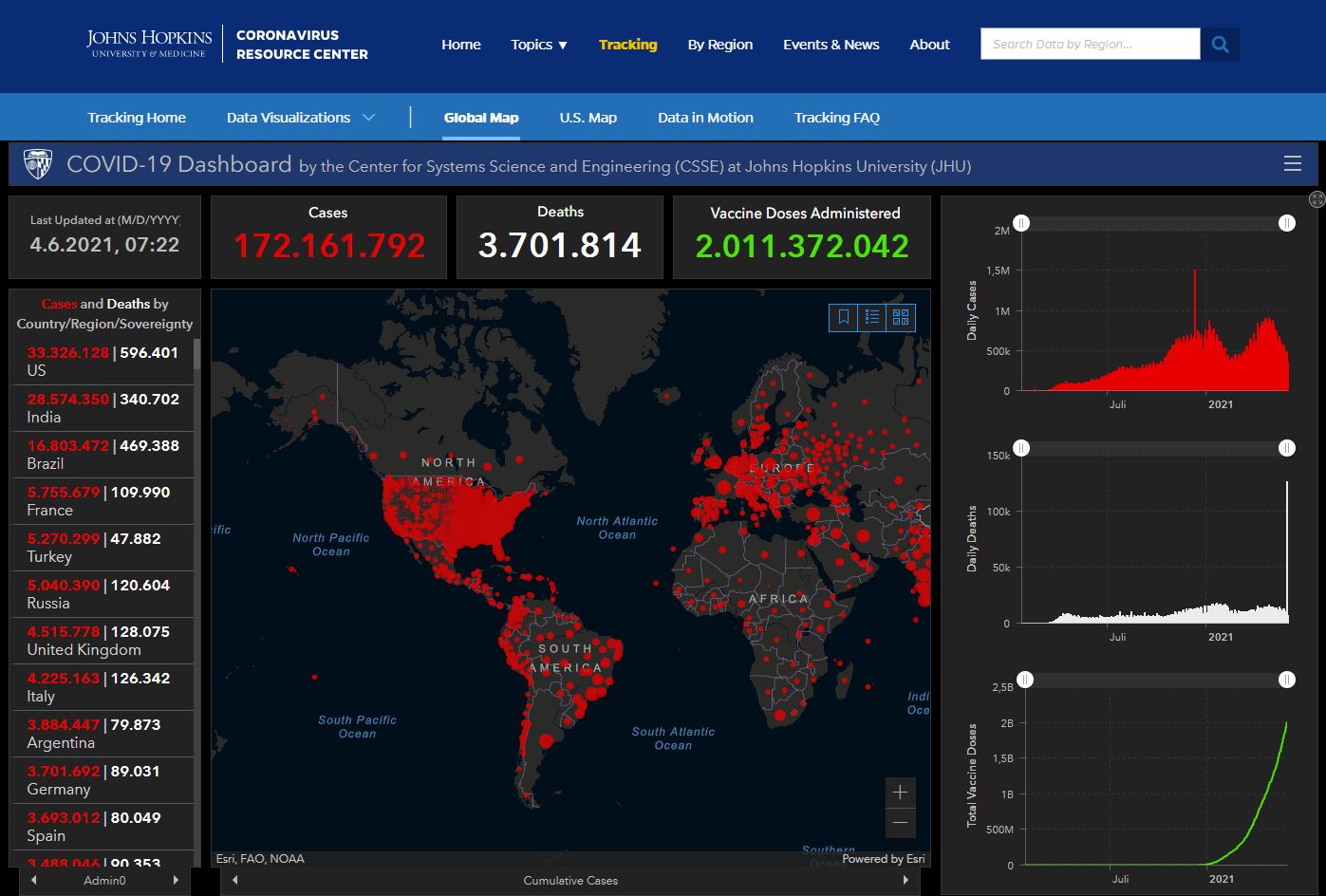Image resolution: width=1326 pixels, height=896 pixels.
Task: Open the Data in Motion tab
Action: point(705,118)
